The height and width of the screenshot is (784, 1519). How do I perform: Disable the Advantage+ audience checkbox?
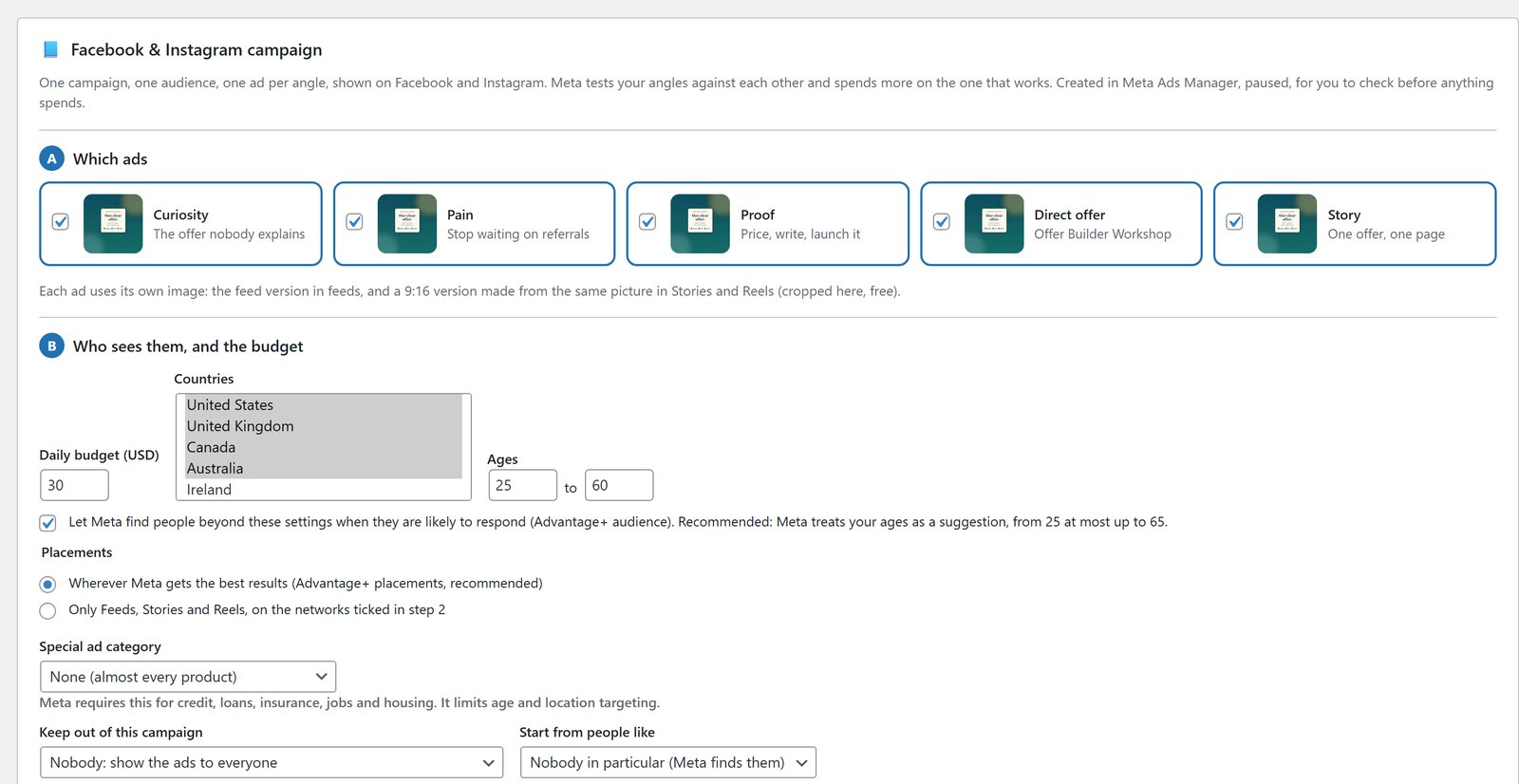click(x=47, y=523)
